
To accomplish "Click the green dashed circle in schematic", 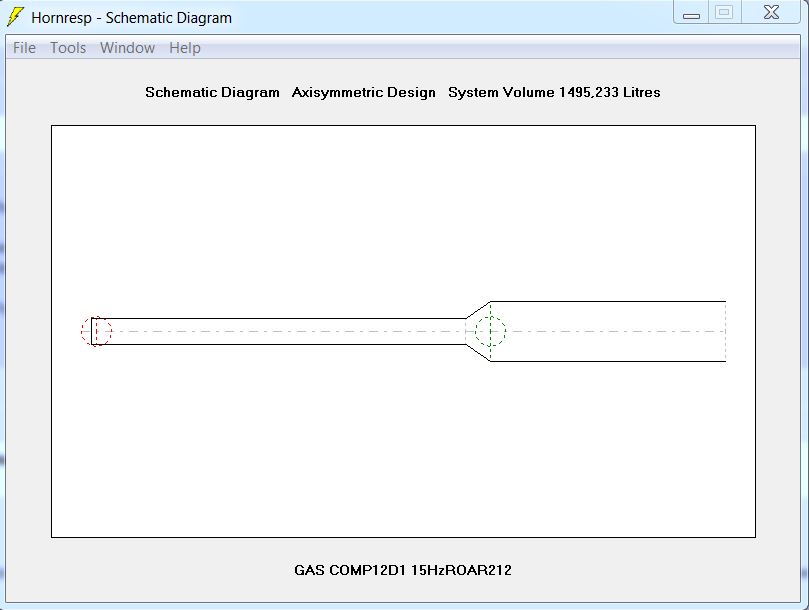I will point(491,331).
